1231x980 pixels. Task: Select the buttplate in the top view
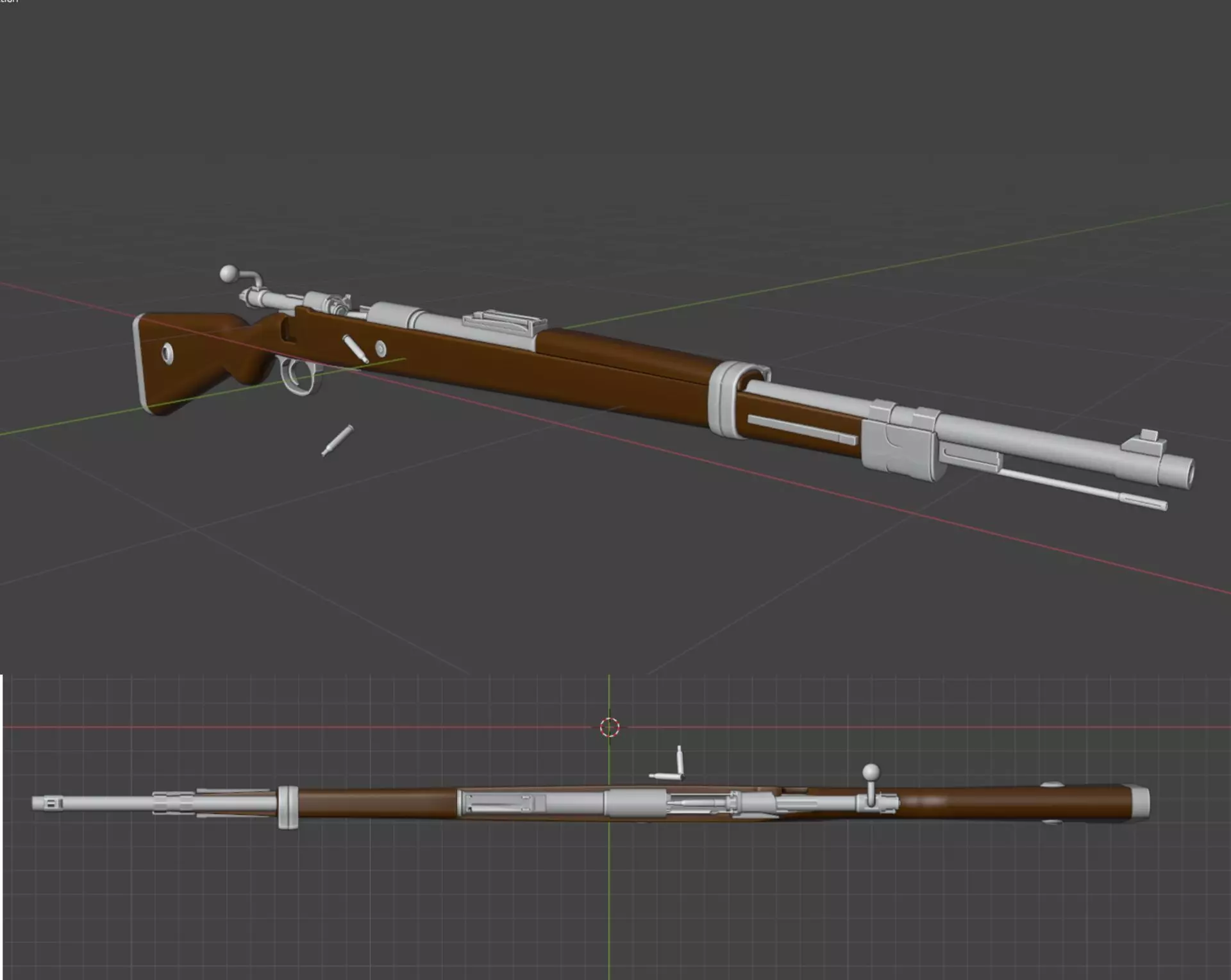1140,801
